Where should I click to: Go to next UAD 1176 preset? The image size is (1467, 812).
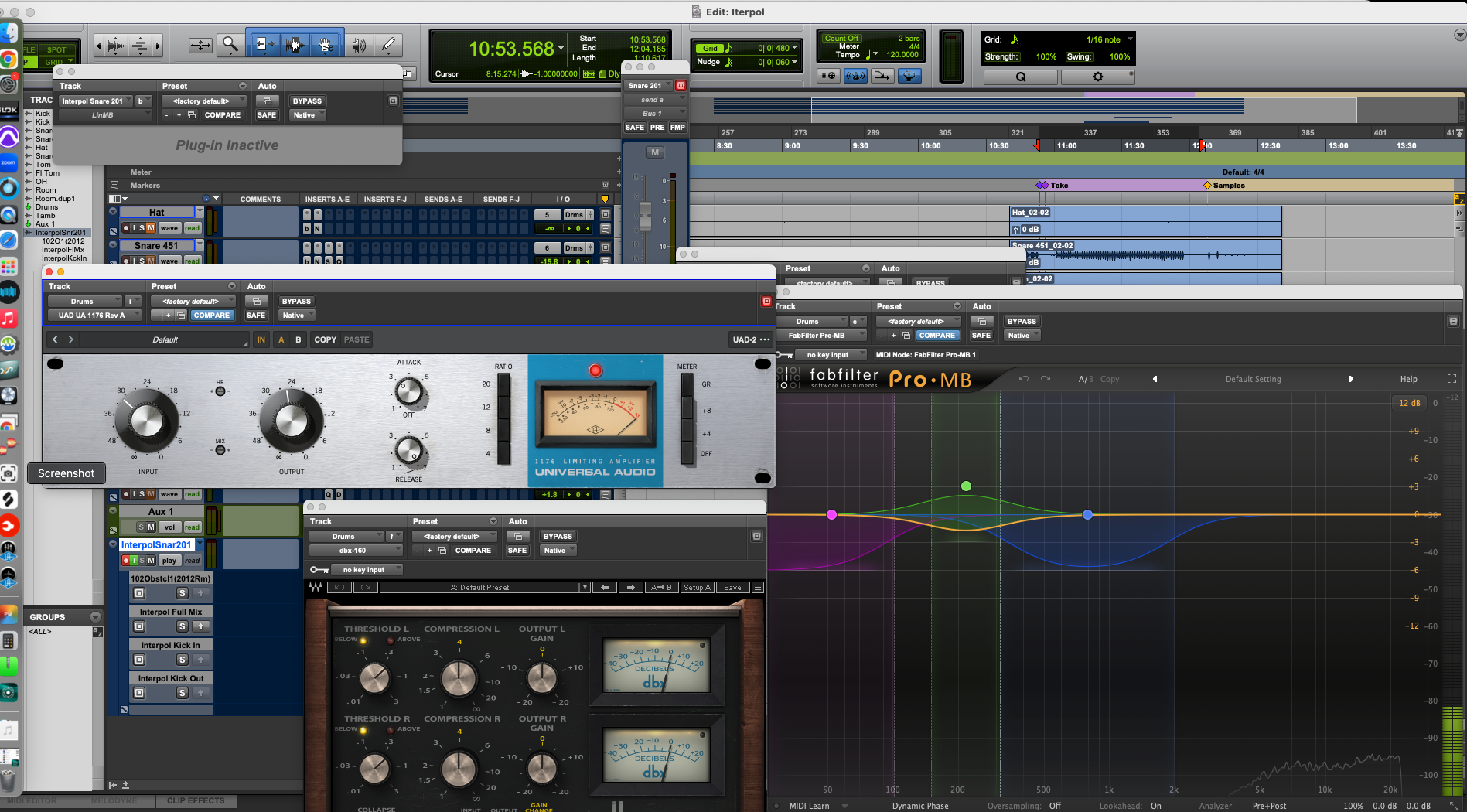(x=71, y=339)
